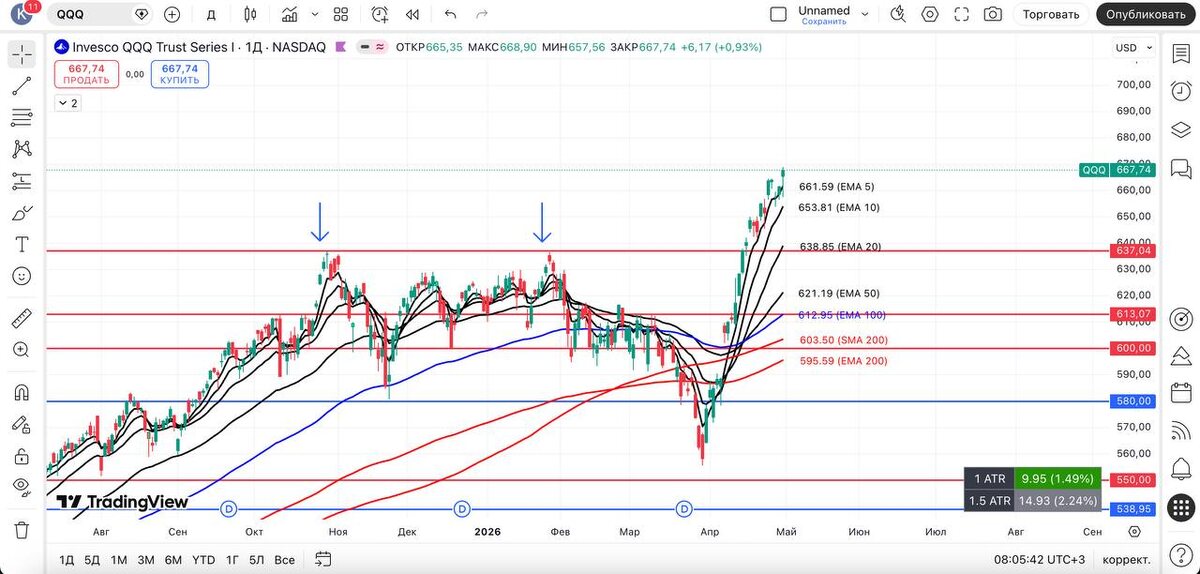This screenshot has height=574, width=1200.
Task: Click the Торговать button
Action: [x=1051, y=14]
